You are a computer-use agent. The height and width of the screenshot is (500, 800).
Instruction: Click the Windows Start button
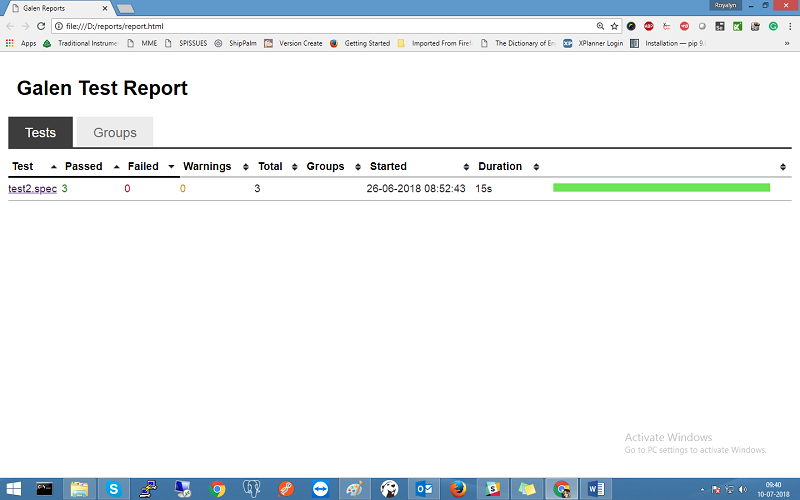click(x=13, y=489)
